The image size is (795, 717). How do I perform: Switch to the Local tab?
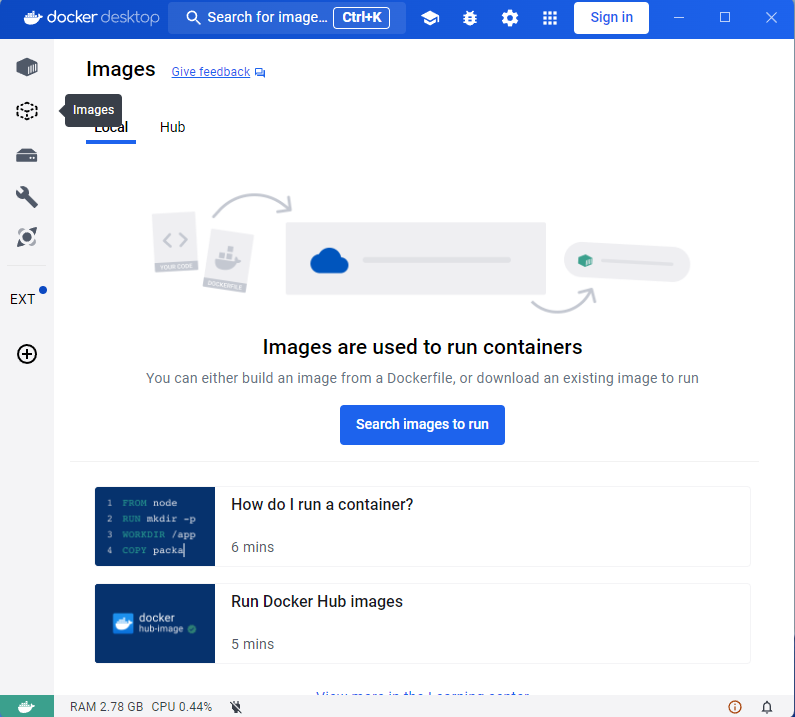point(111,127)
